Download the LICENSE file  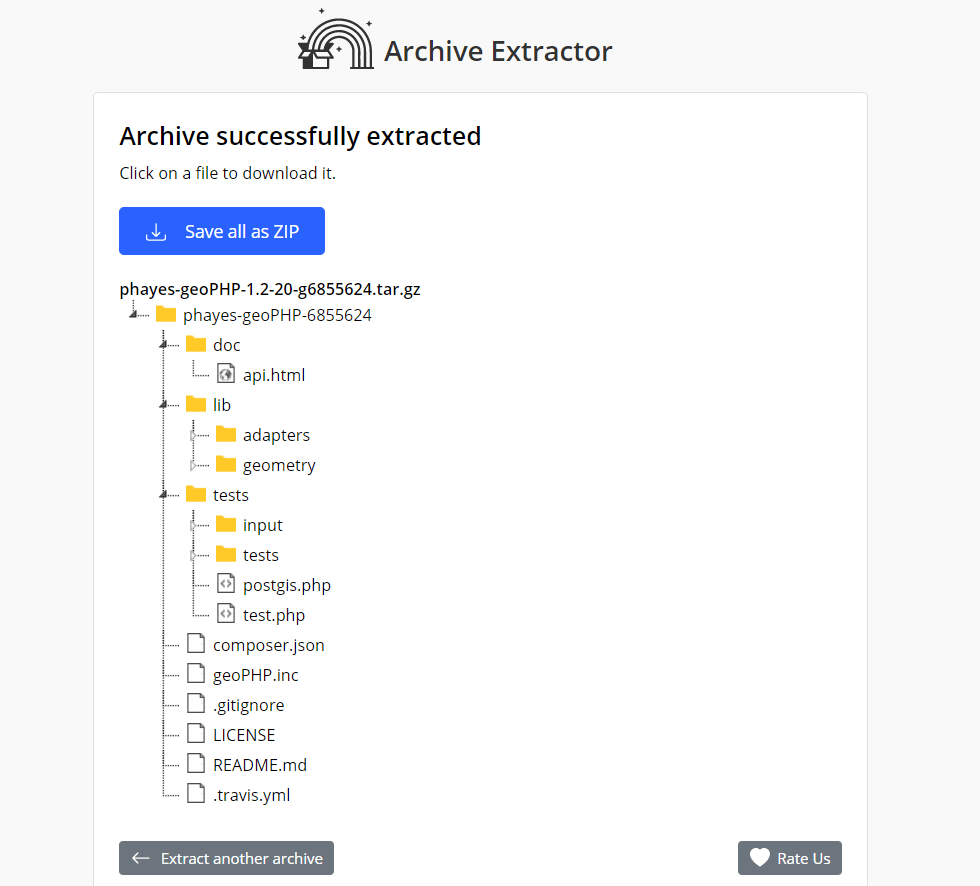[x=243, y=735]
